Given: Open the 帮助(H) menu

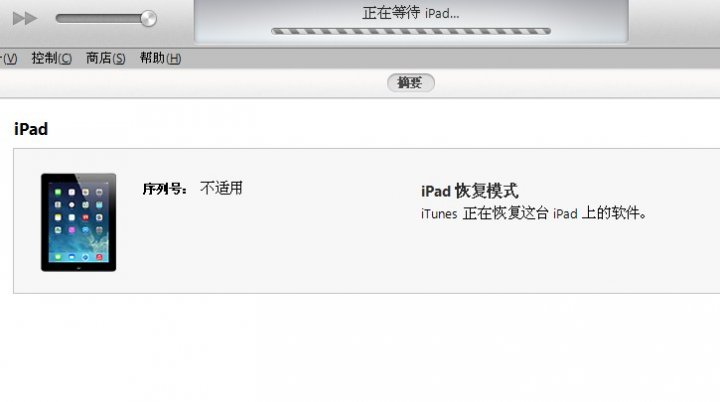Looking at the screenshot, I should point(160,58).
